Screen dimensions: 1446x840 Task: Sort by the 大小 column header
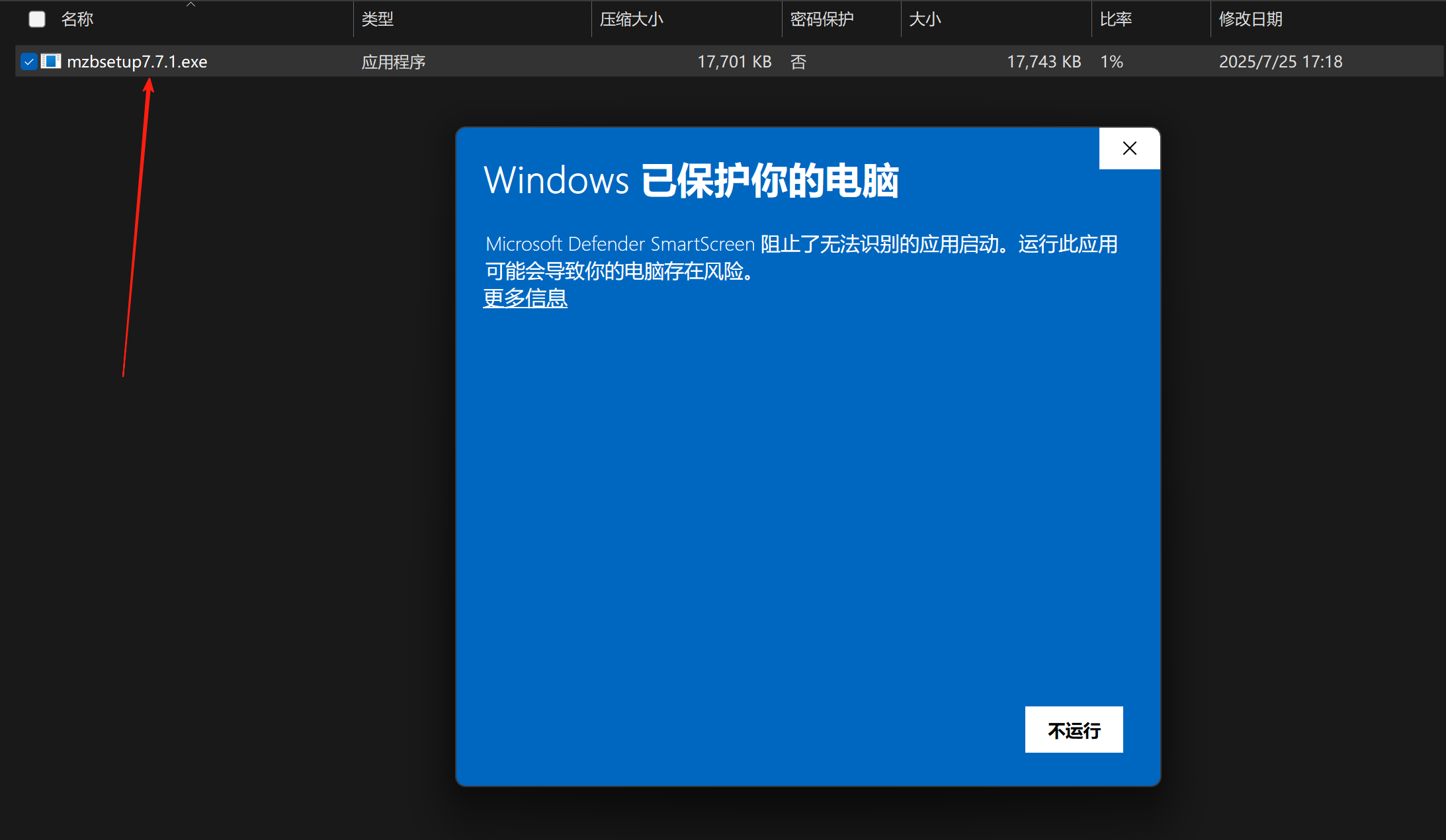click(x=925, y=19)
